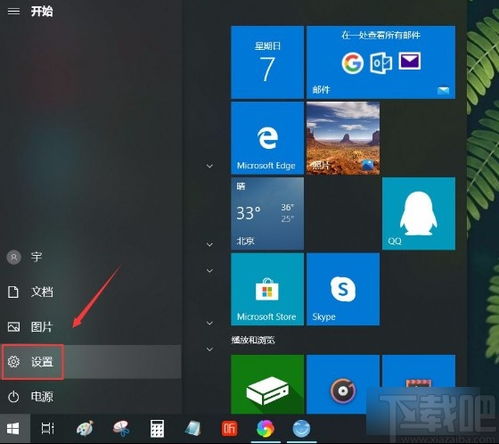Viewport: 499px width, 444px height.
Task: Open the 图片 pictures folder
Action: pyautogui.click(x=91, y=327)
